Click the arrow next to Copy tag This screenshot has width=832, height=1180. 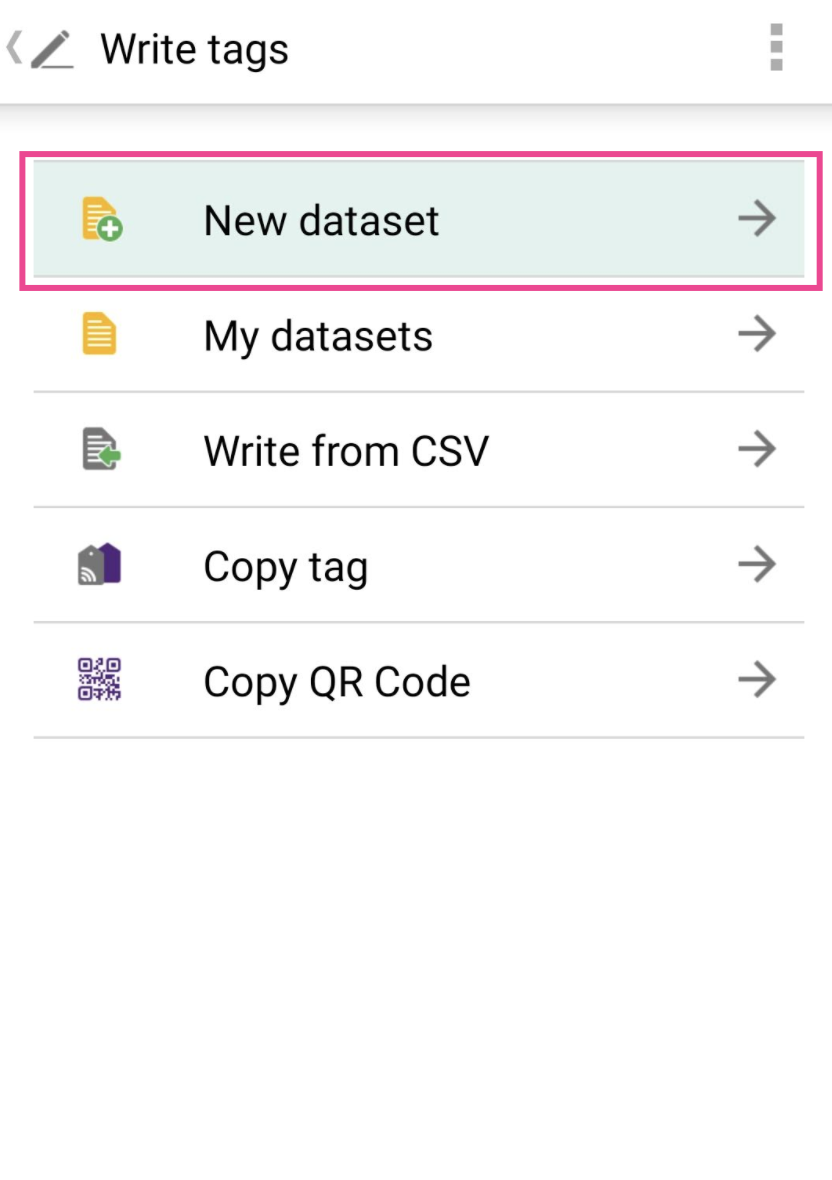coord(757,565)
